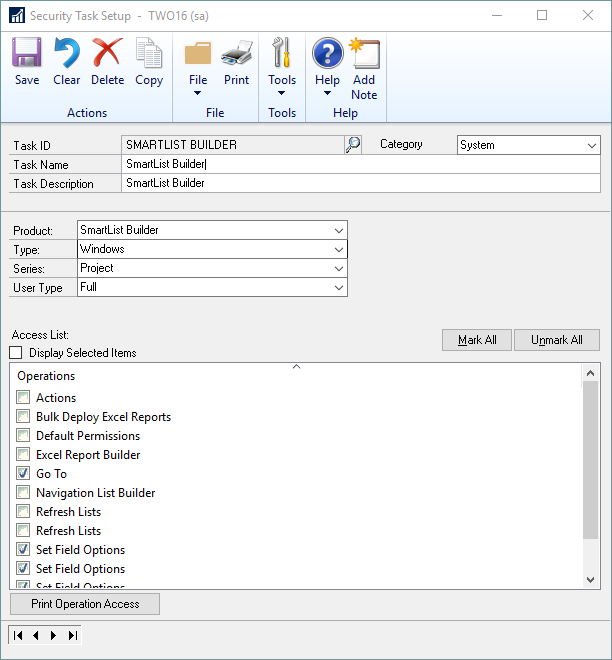
Task: Click the Print printer icon
Action: pyautogui.click(x=237, y=53)
